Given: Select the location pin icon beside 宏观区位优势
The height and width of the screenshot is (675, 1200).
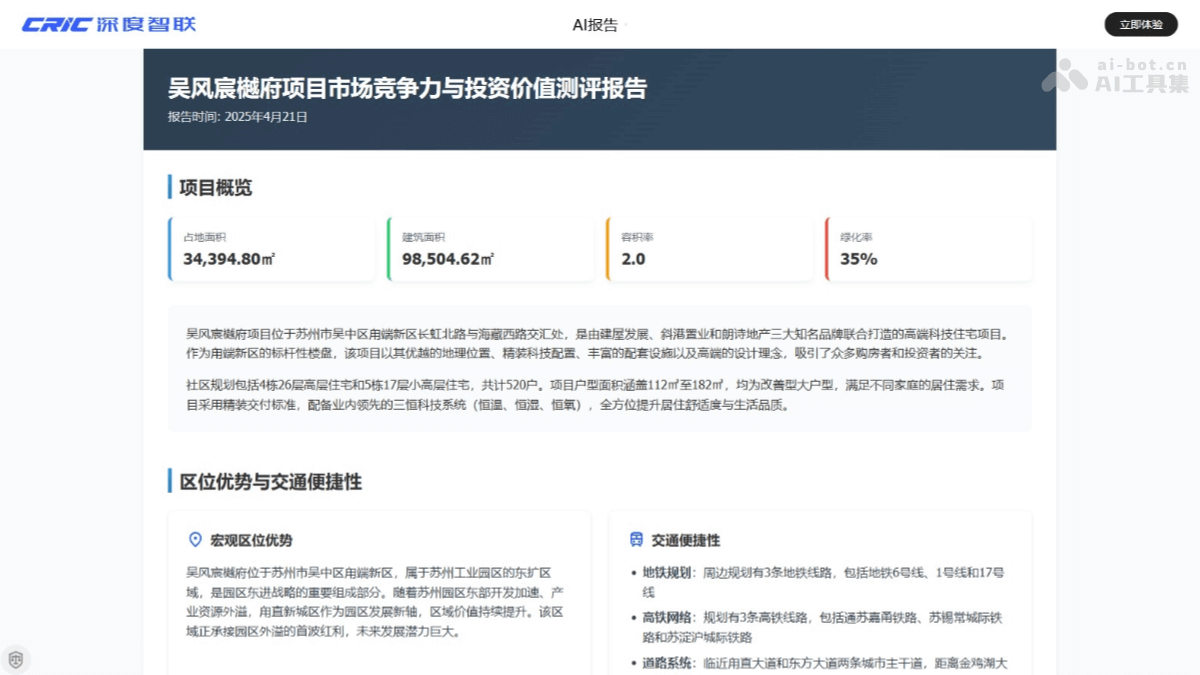Looking at the screenshot, I should coord(197,539).
